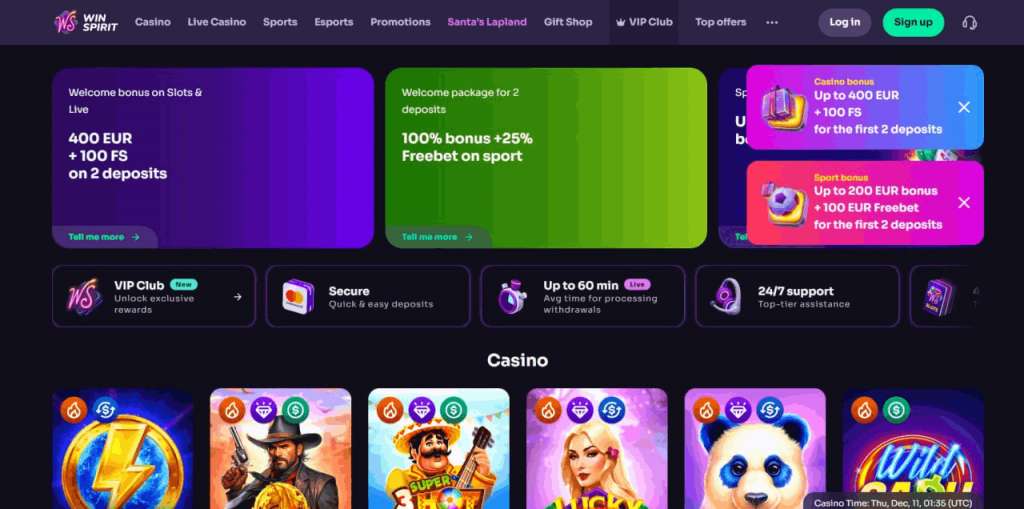Click Tell me more on green banner
The height and width of the screenshot is (509, 1024).
438,237
